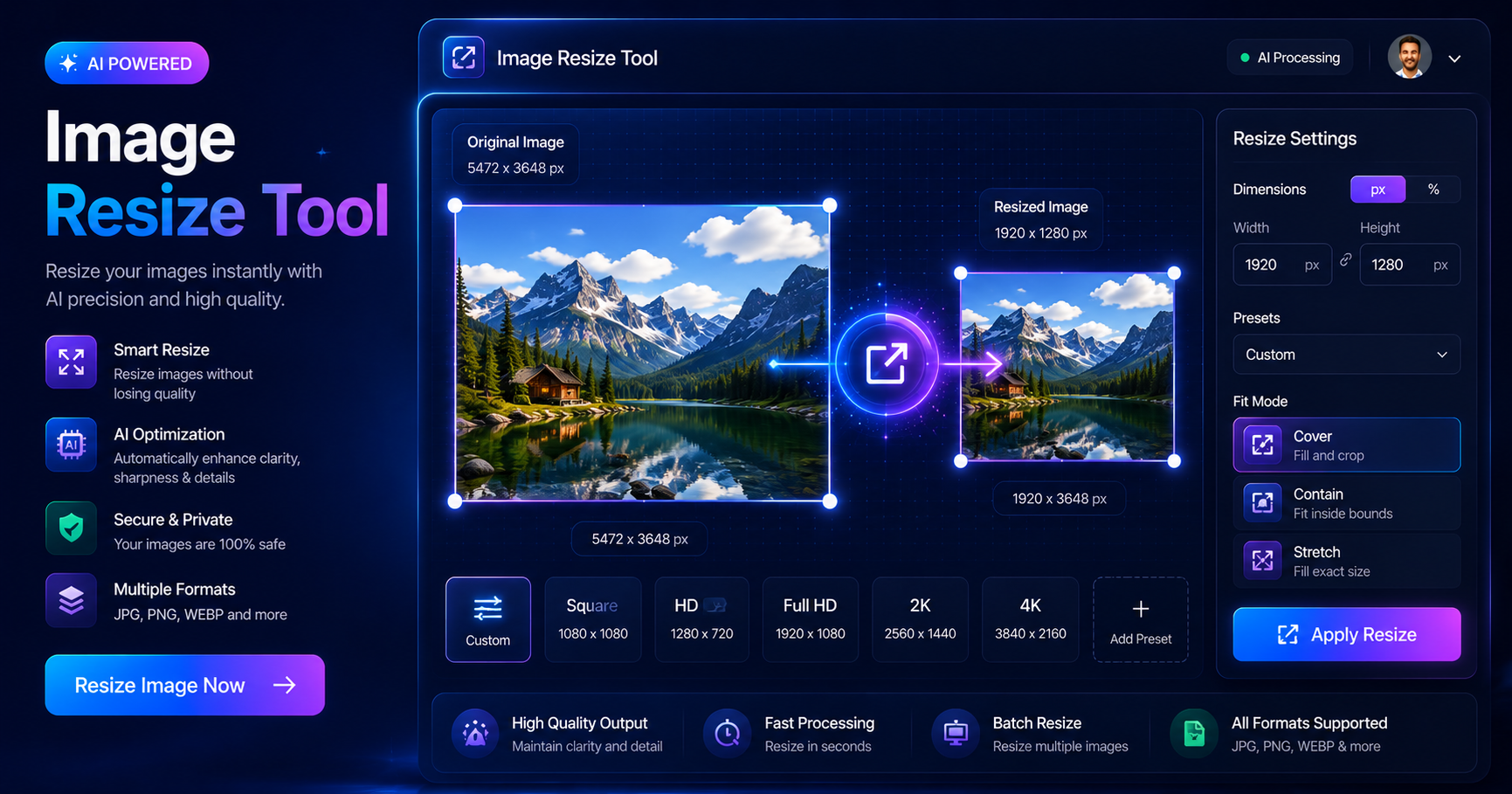The image size is (1512, 794).
Task: Click the bottom-right handle of original image
Action: (830, 501)
